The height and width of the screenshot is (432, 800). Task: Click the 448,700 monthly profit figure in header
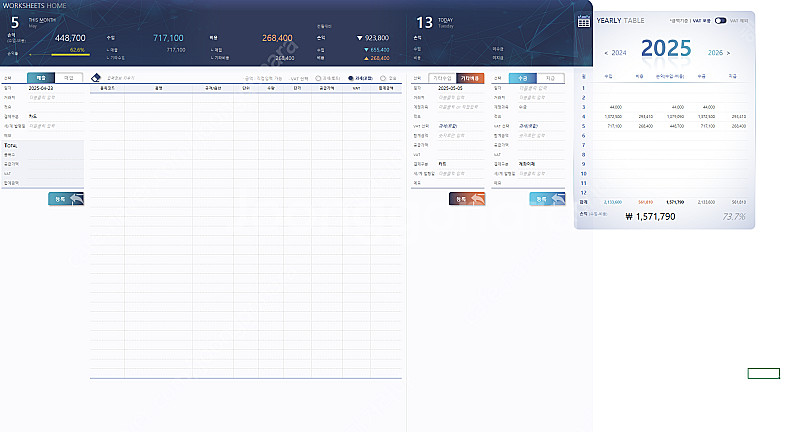tap(70, 38)
